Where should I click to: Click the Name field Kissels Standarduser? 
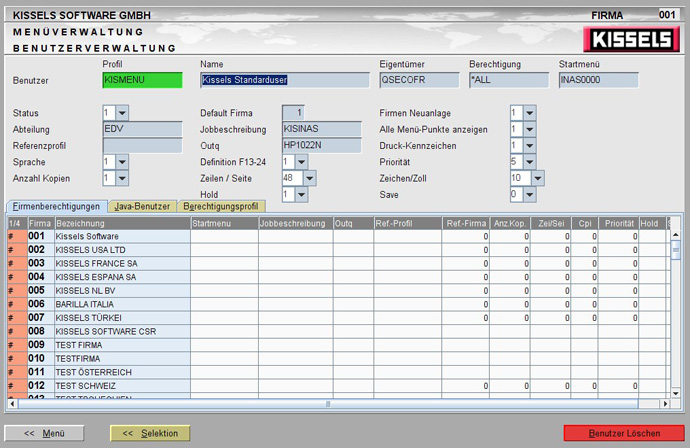285,80
